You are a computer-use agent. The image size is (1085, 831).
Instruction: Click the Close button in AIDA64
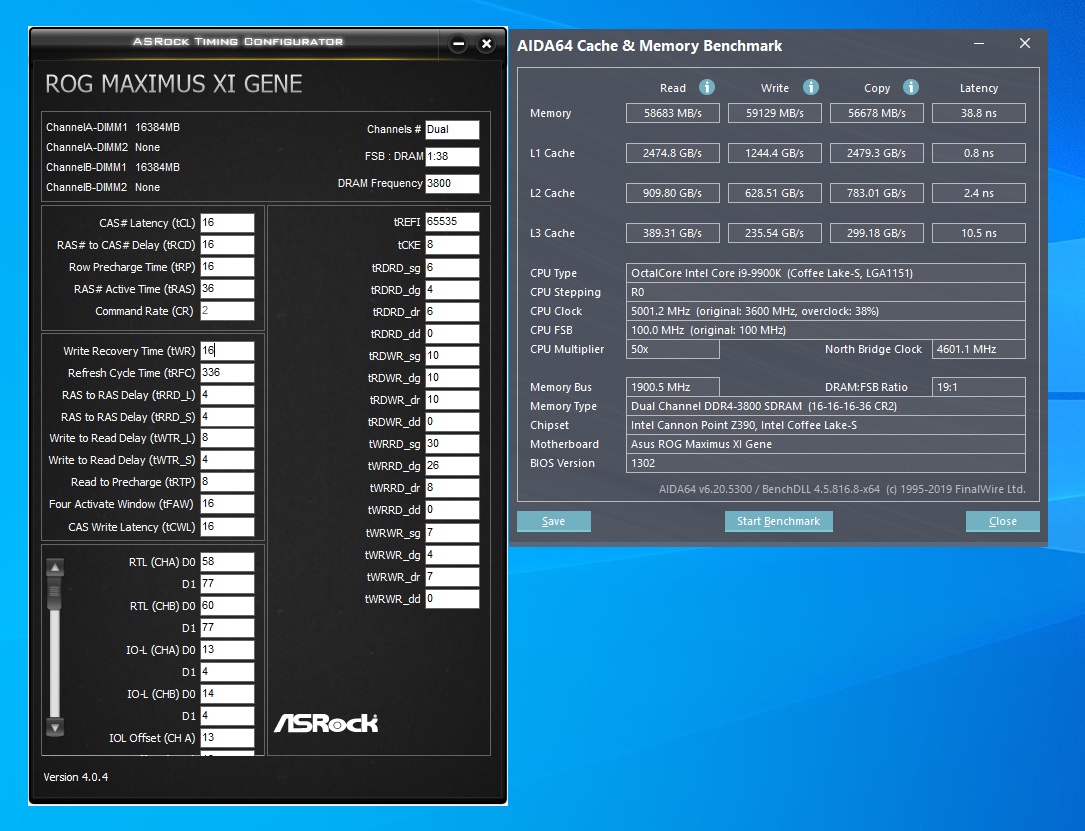[x=1003, y=521]
